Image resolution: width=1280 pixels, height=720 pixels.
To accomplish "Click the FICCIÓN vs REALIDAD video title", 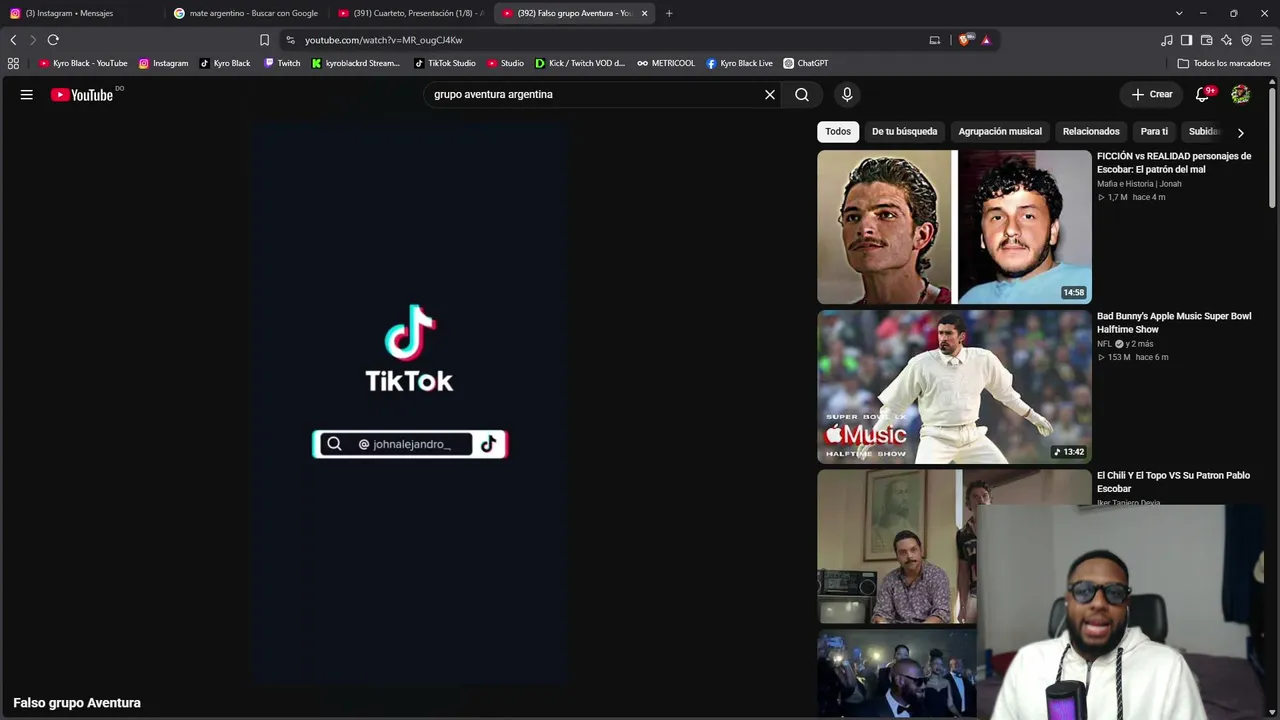I will [1174, 163].
